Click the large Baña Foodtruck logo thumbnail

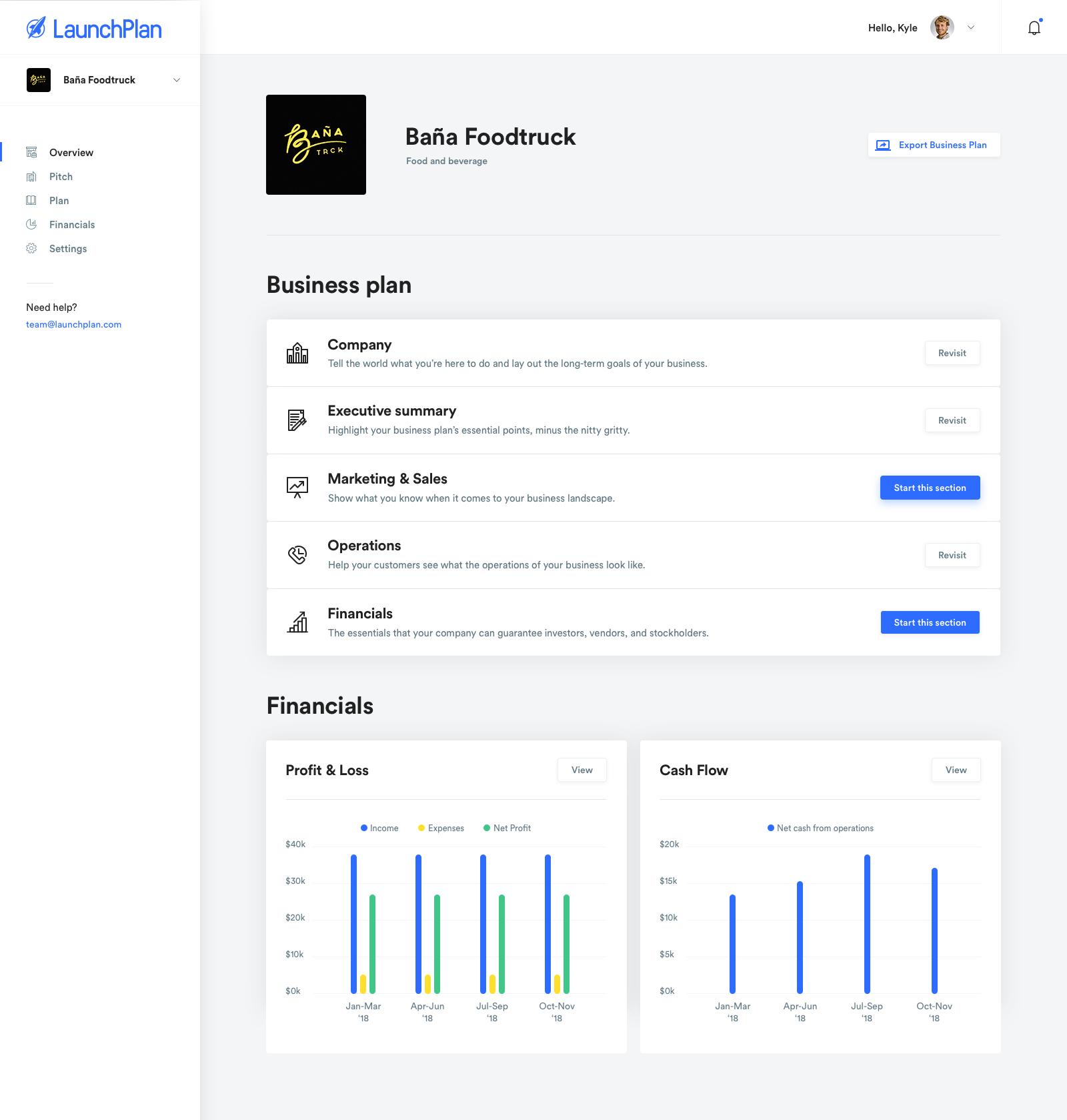[x=316, y=145]
